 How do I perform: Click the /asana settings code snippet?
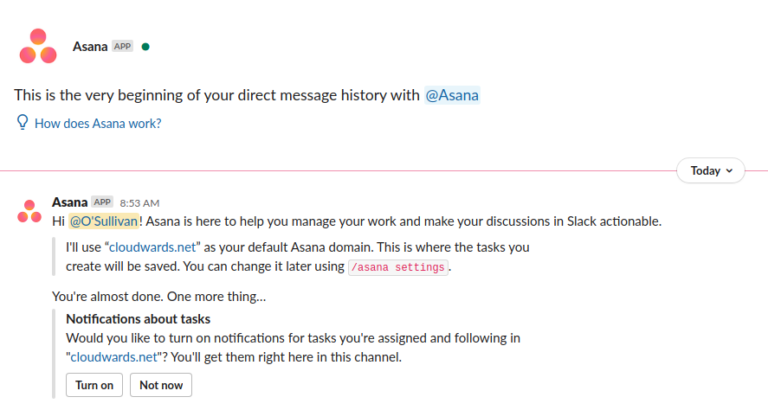[398, 267]
